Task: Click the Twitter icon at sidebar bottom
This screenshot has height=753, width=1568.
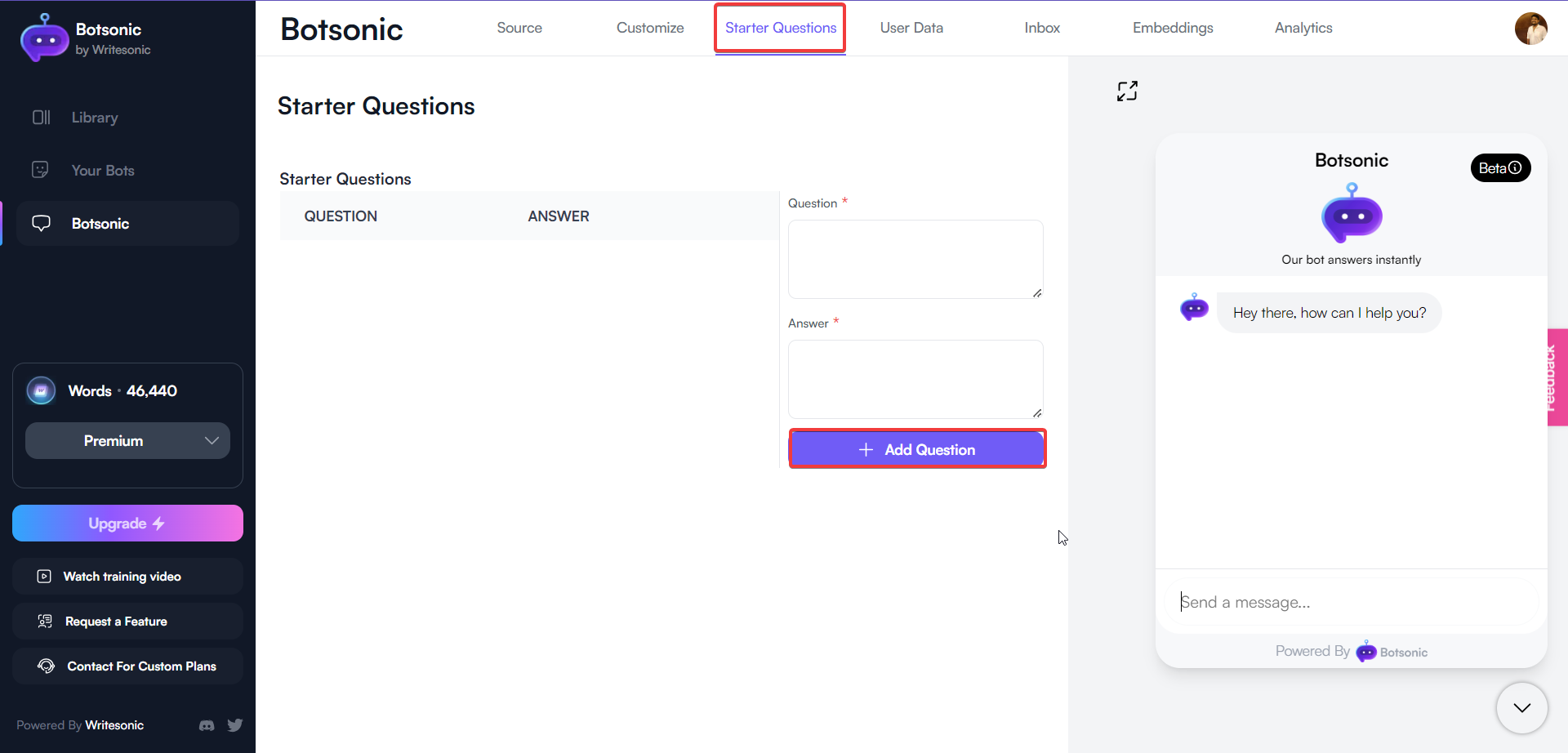Action: [x=235, y=725]
